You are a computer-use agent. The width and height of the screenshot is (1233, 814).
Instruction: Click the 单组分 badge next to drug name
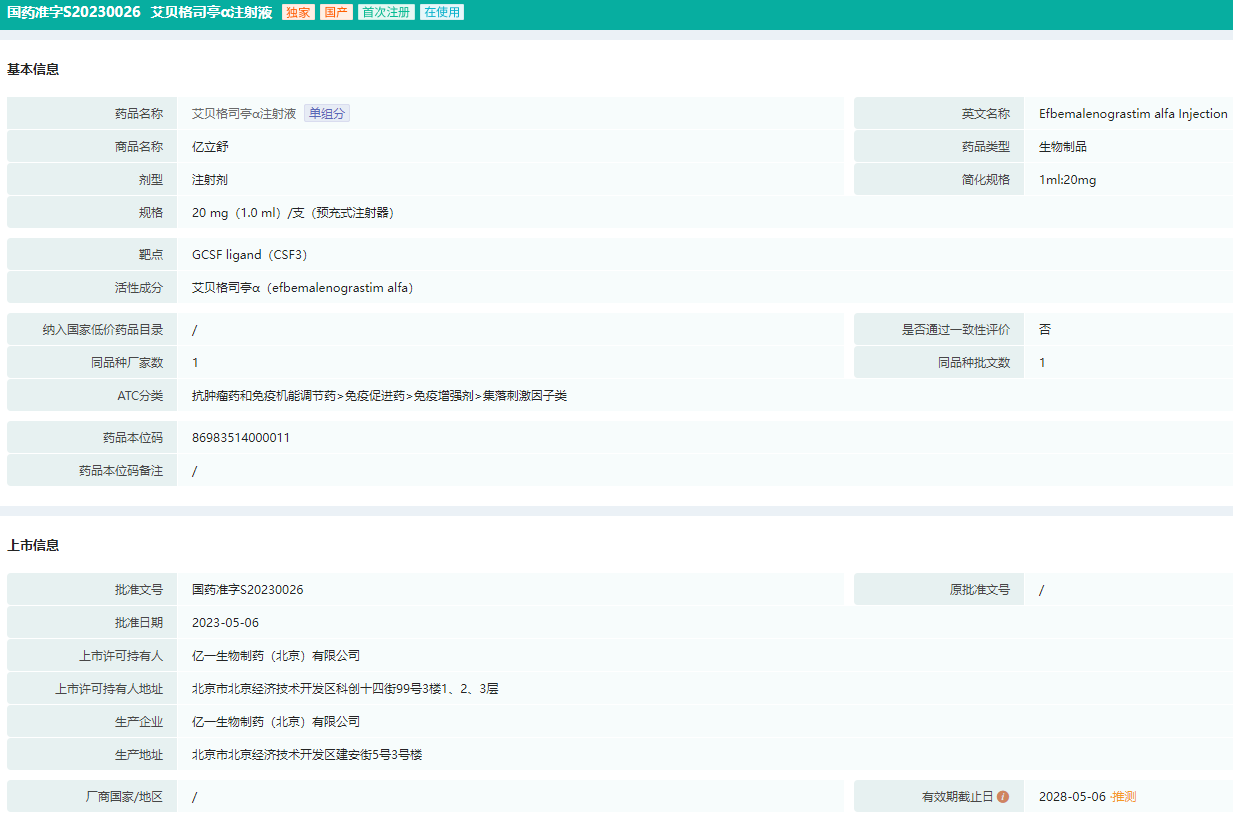327,114
